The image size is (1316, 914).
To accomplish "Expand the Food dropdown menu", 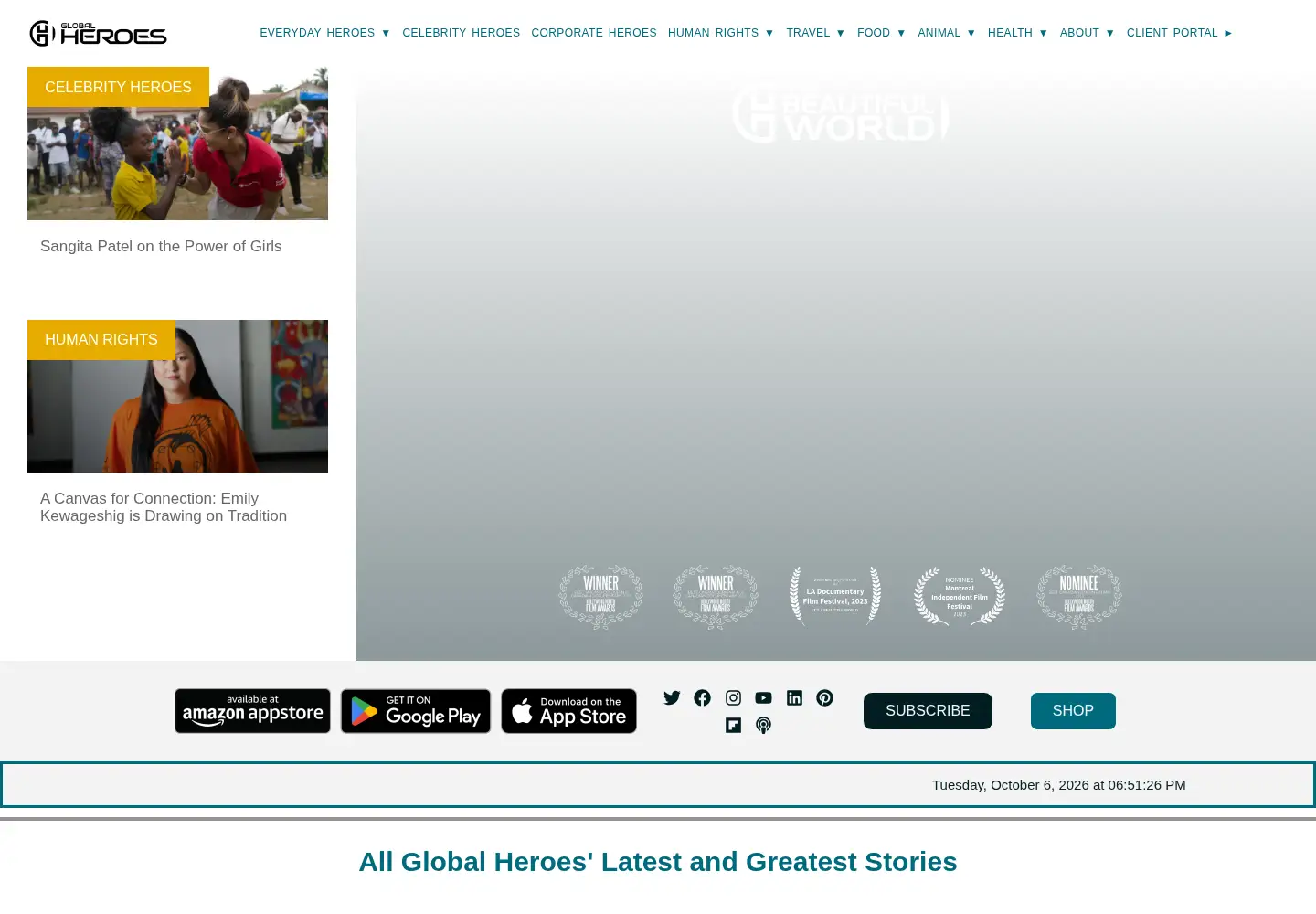I will pos(881,33).
